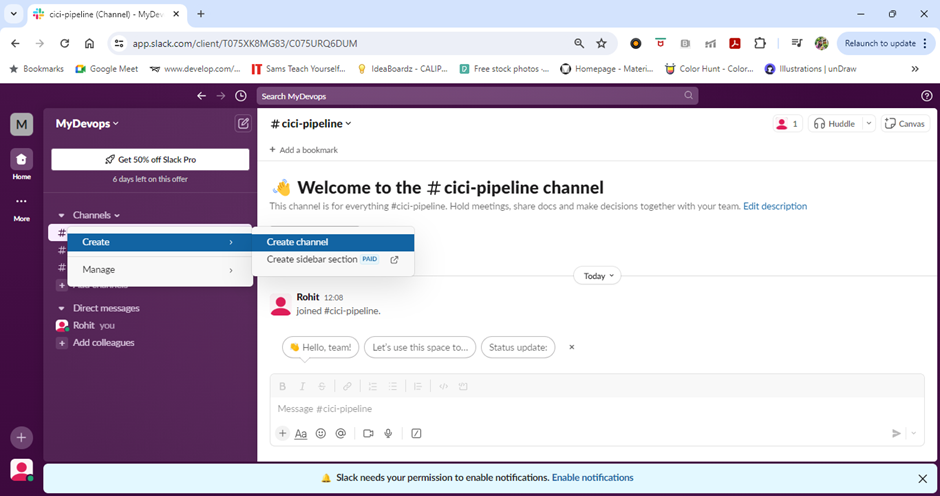Viewport: 940px width, 496px height.
Task: Expand the MyDevops workspace menu
Action: (x=87, y=124)
